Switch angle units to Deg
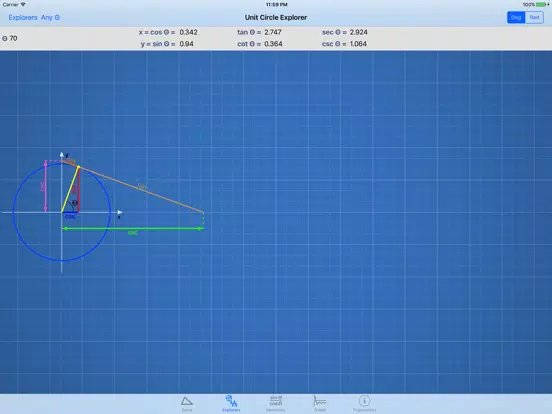This screenshot has width=552, height=414. [x=516, y=17]
